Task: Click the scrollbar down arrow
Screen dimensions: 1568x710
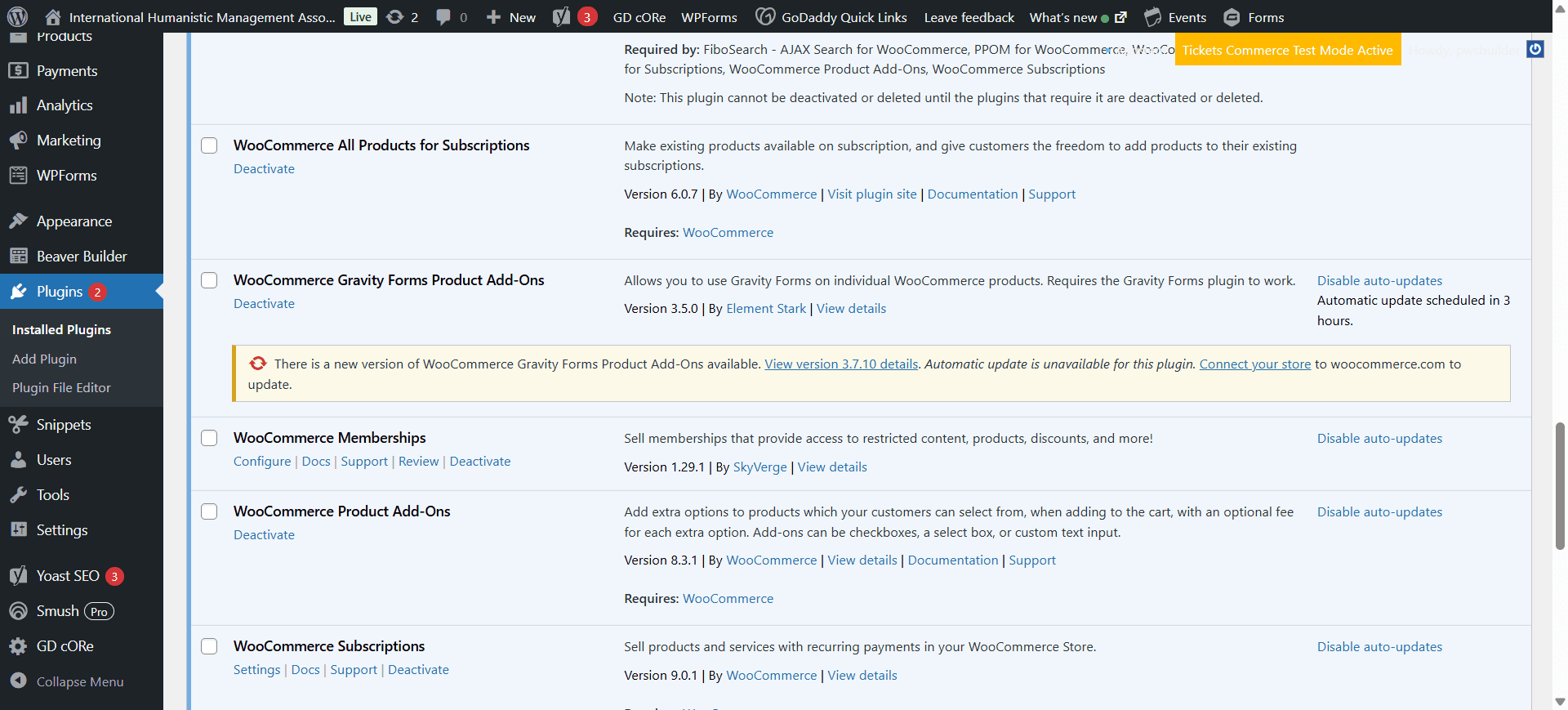Action: click(1560, 702)
